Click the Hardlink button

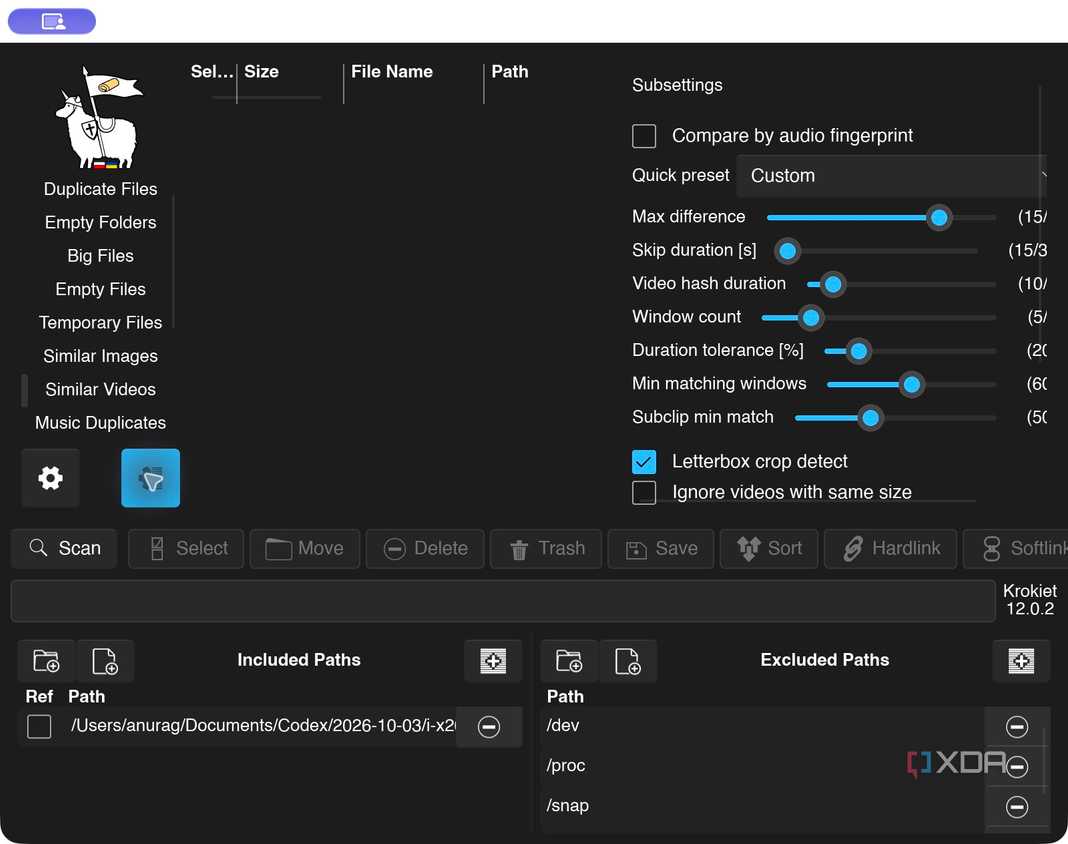890,548
